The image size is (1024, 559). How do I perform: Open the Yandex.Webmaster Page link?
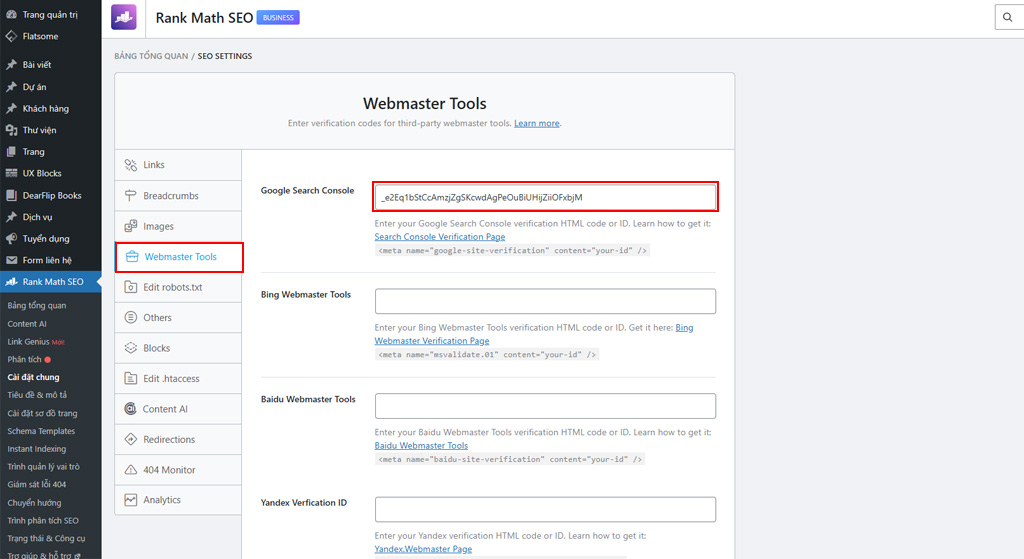pos(423,549)
